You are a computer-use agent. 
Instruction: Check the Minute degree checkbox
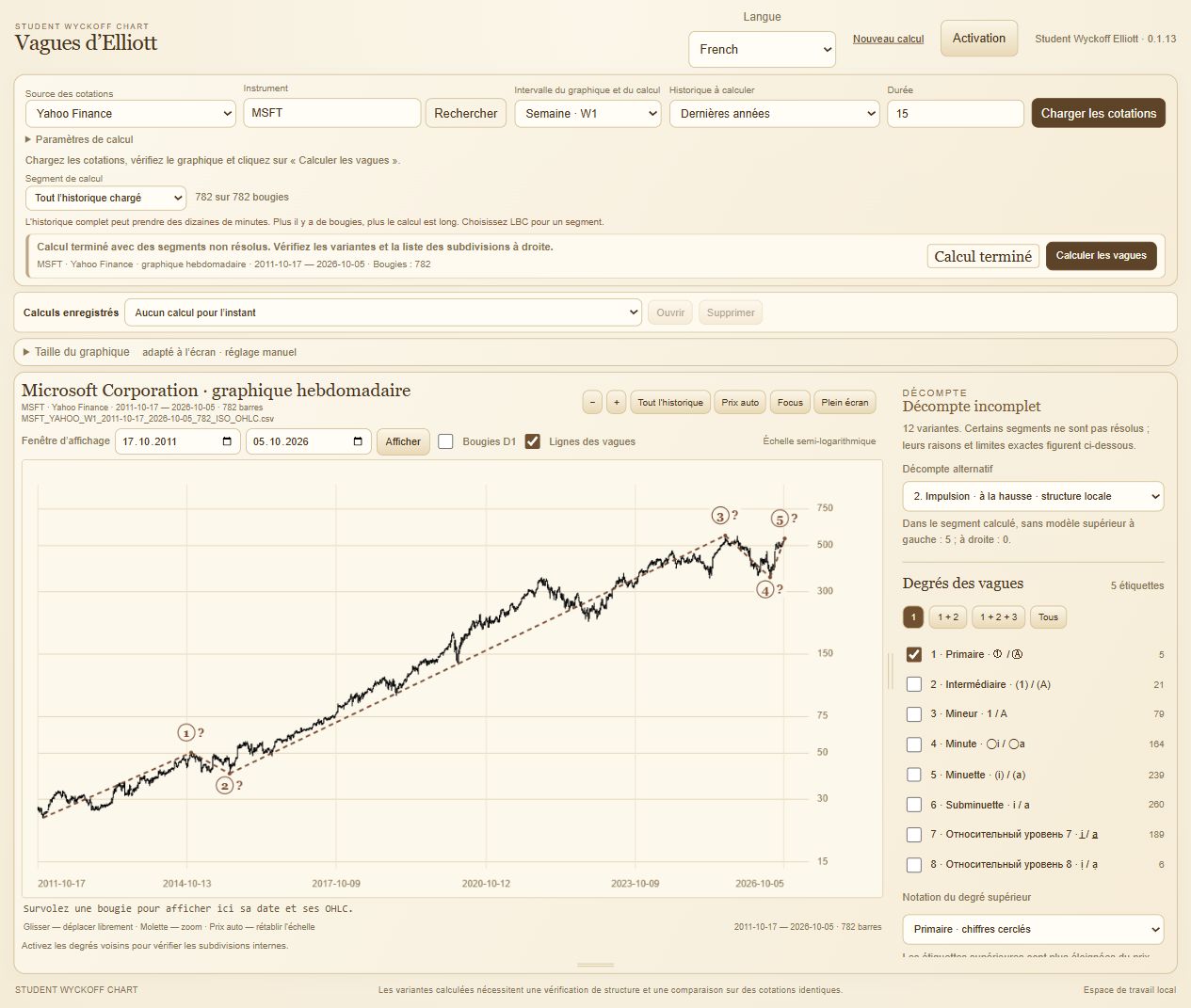913,744
